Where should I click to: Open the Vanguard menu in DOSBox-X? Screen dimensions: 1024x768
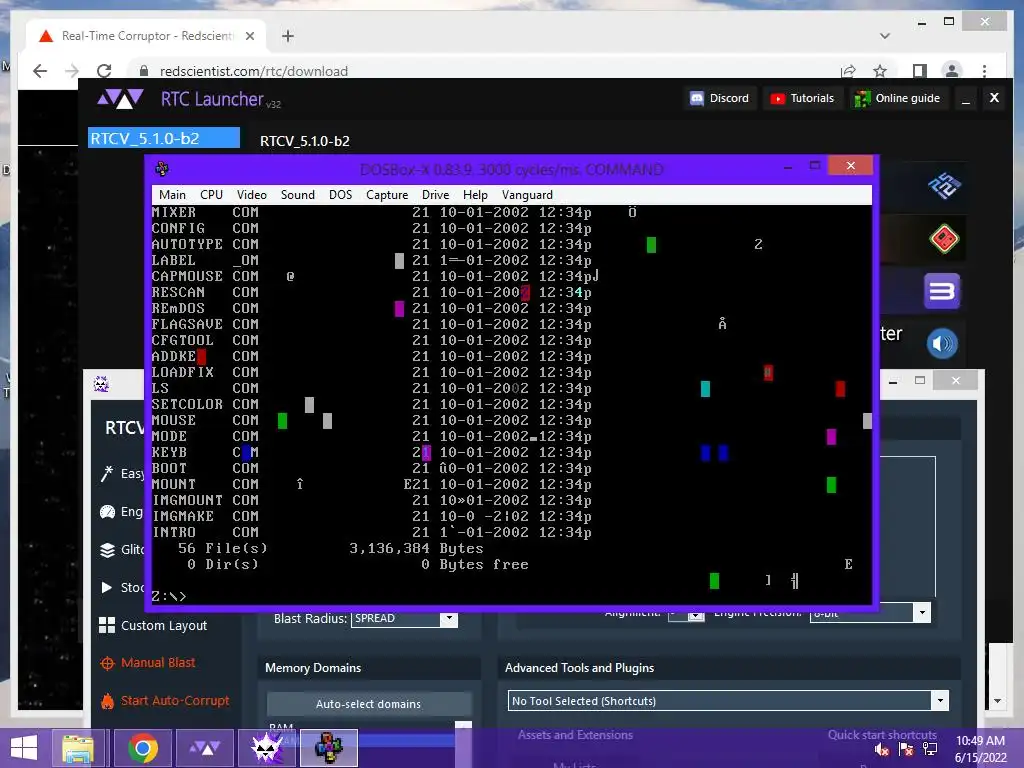coord(526,195)
